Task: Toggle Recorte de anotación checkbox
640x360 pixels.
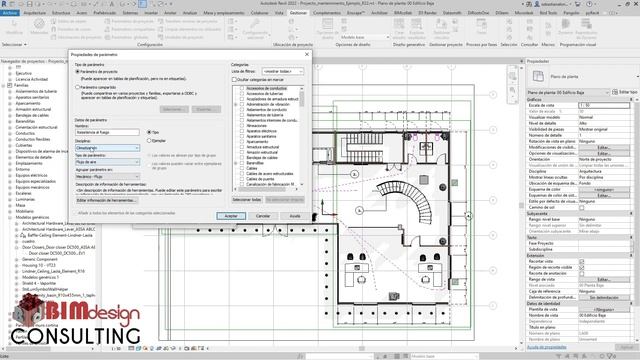Action: [x=582, y=273]
